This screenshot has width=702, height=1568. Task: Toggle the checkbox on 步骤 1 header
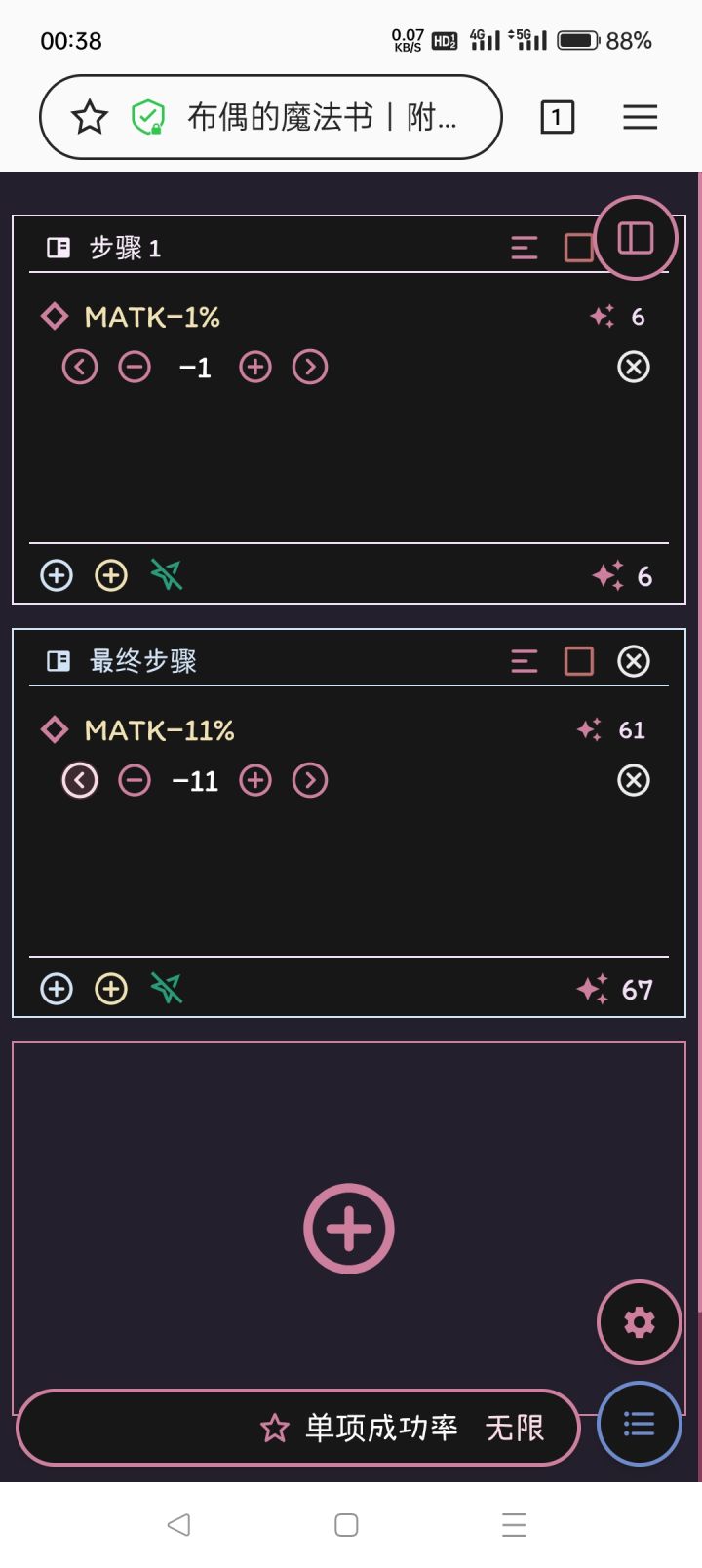(x=577, y=248)
